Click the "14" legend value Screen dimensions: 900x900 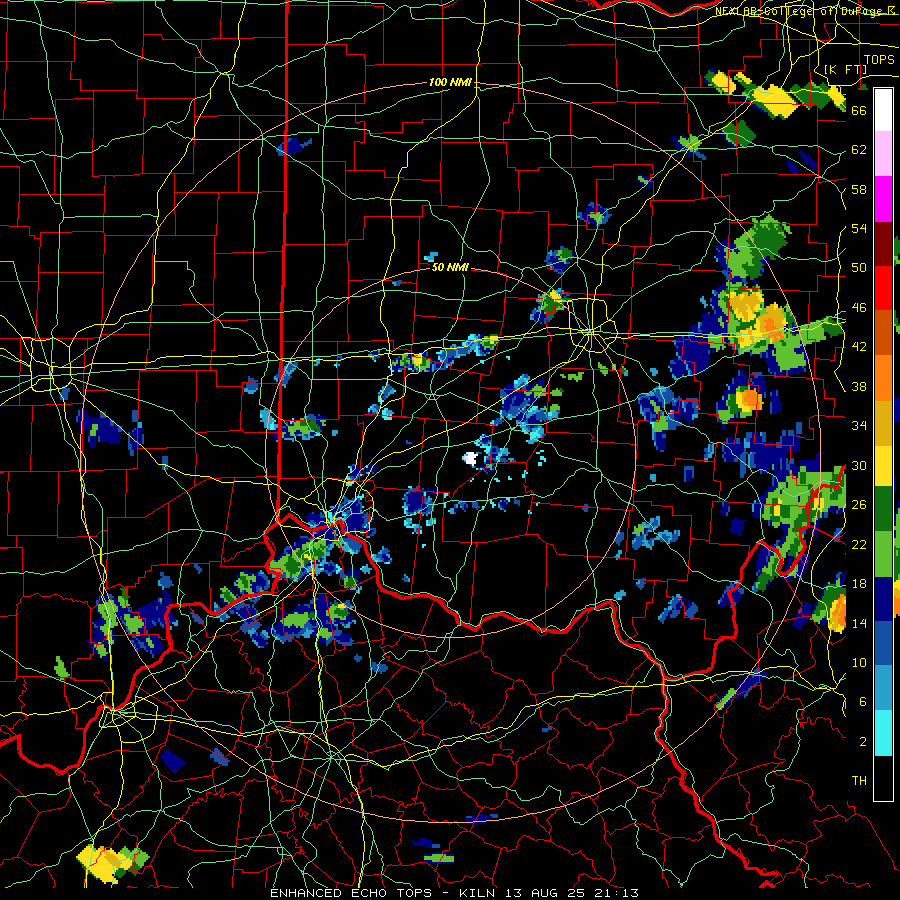859,623
